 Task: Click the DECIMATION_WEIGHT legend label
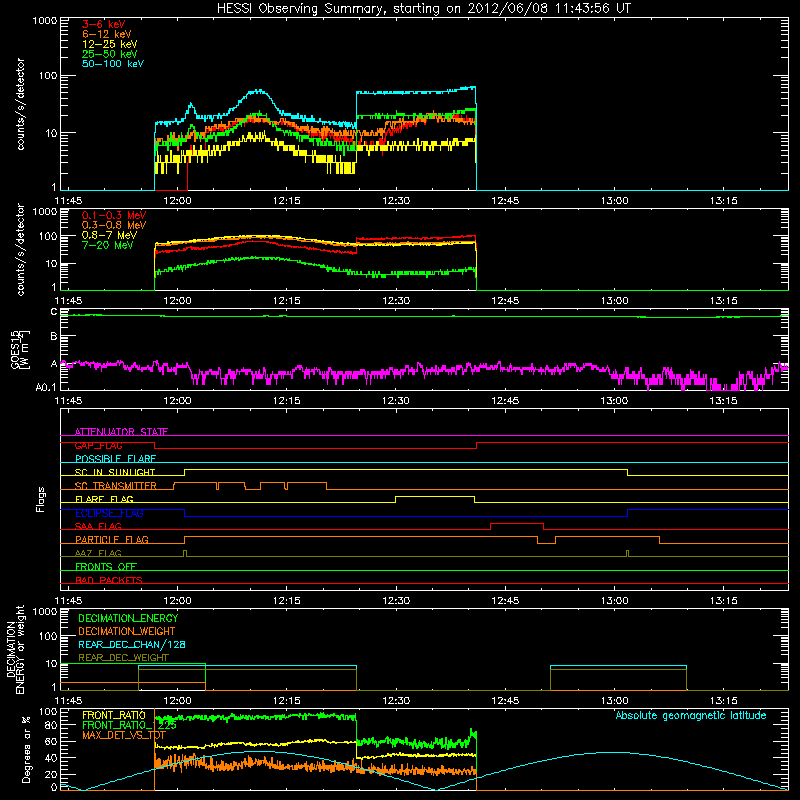(x=127, y=632)
